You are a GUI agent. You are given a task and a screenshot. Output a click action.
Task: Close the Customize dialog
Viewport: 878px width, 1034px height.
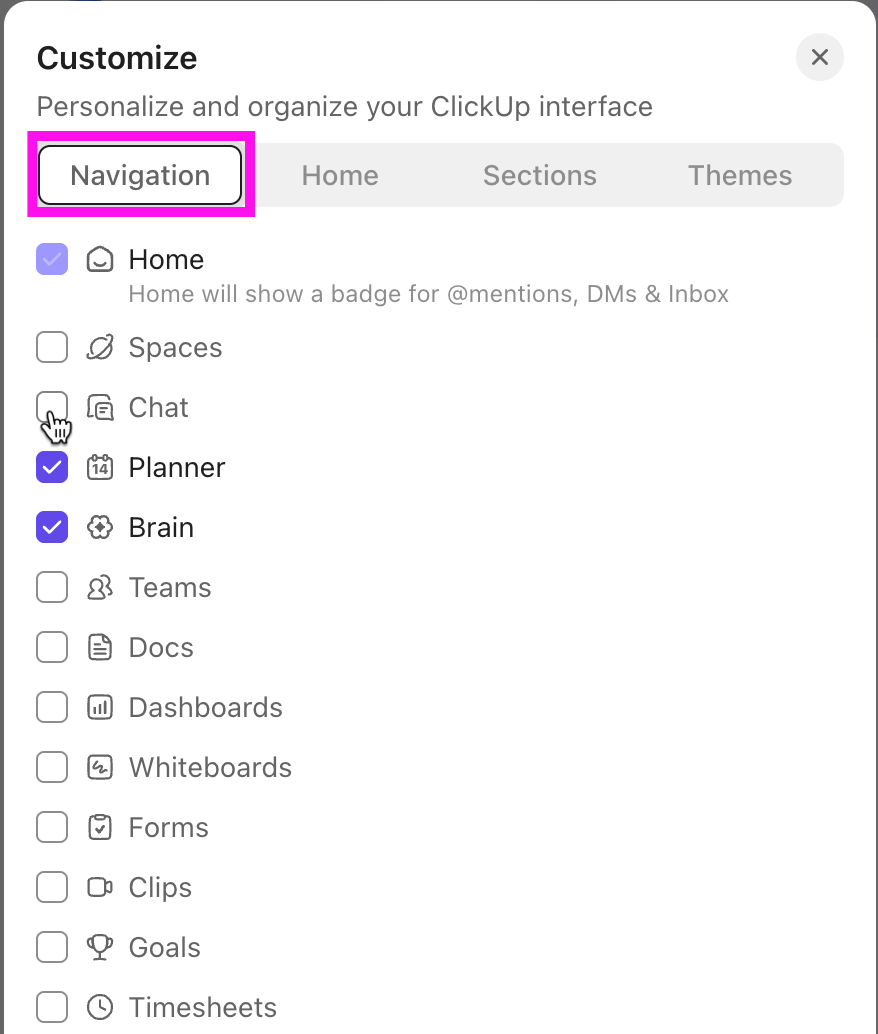pos(819,57)
